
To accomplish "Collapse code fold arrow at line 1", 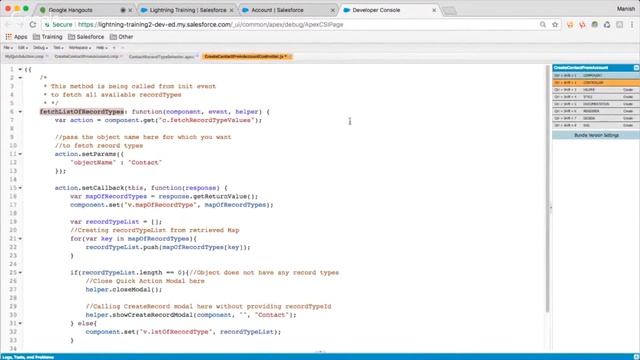I will click(20, 69).
